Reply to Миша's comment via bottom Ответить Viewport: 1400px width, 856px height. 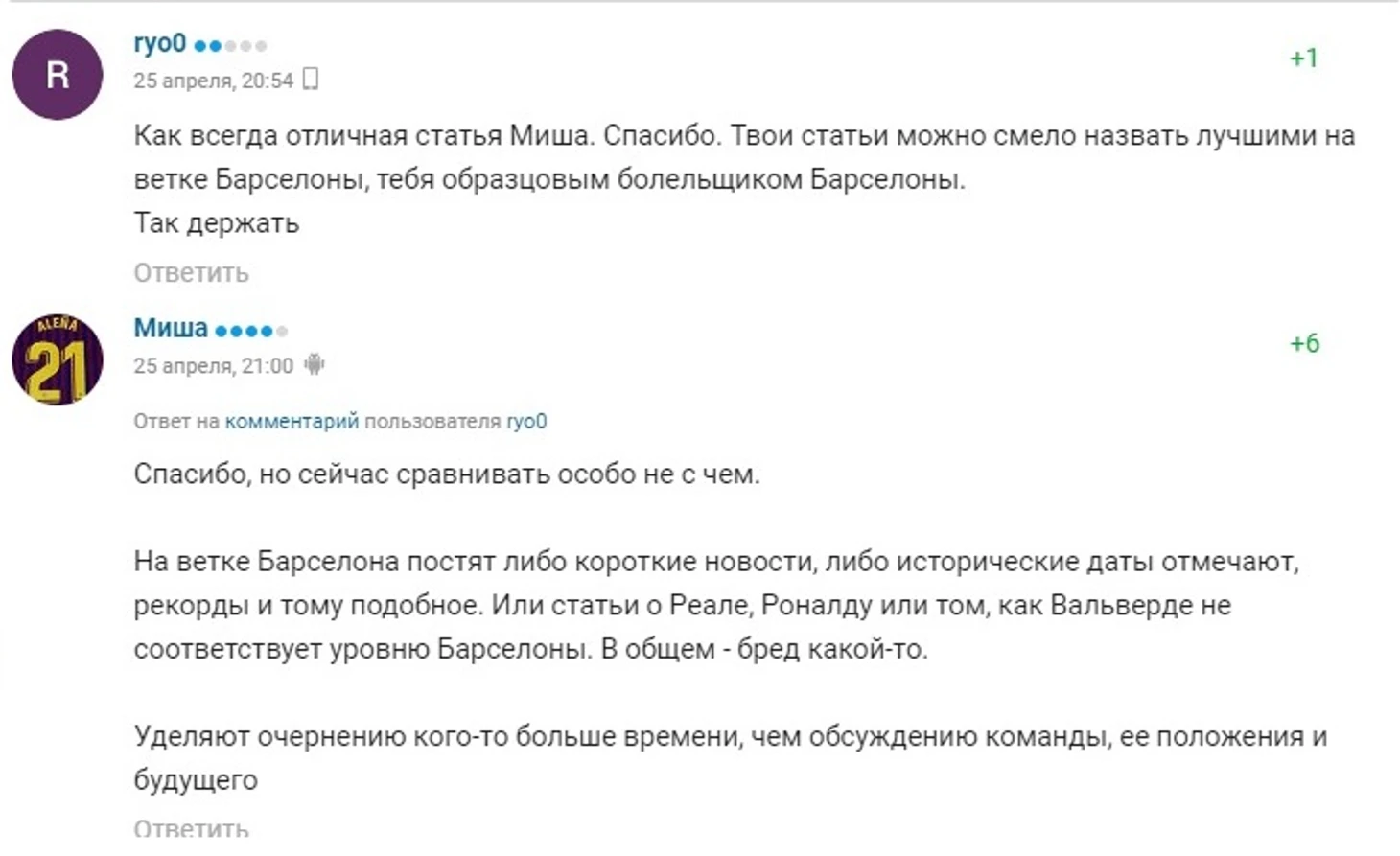[191, 828]
